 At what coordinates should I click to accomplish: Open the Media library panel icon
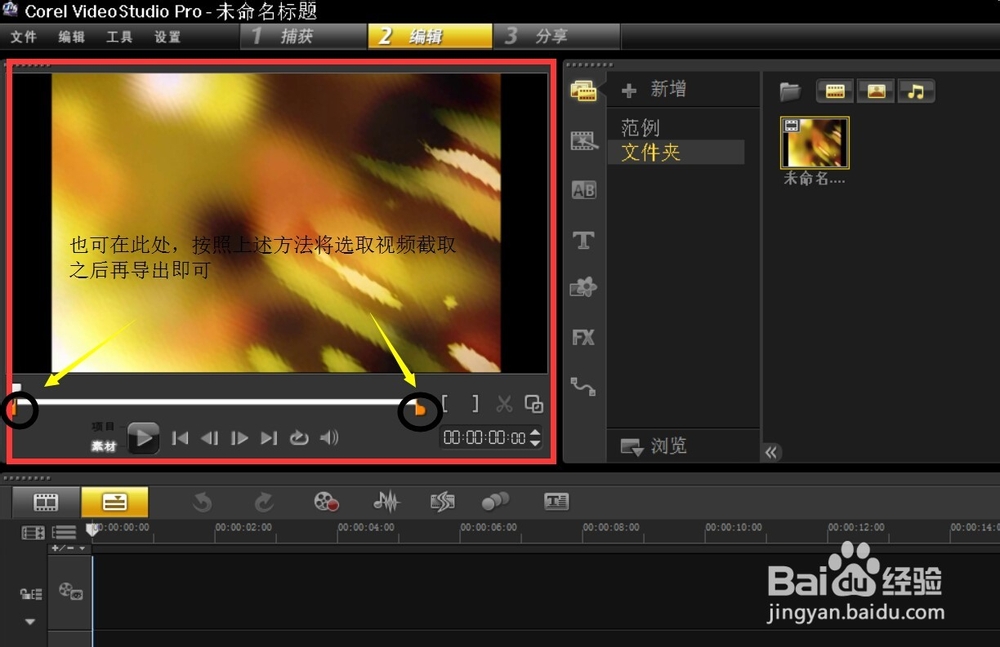click(584, 91)
